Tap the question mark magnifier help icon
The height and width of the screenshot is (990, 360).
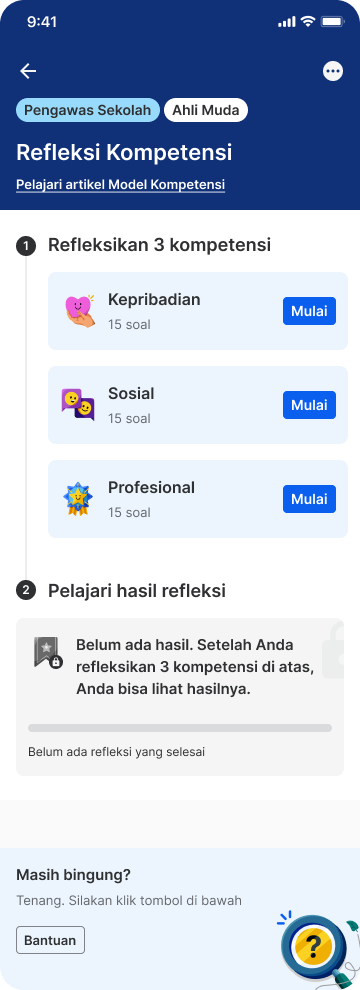tap(314, 946)
